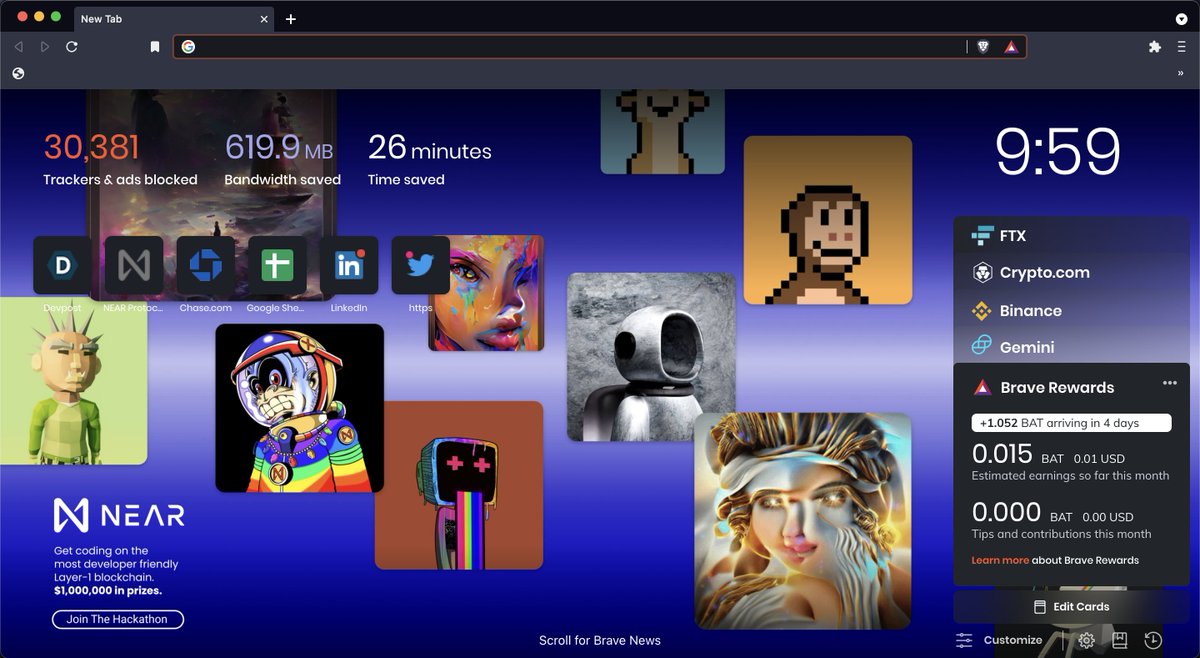
Task: Open the Devpost shortcut tile
Action: pos(63,265)
